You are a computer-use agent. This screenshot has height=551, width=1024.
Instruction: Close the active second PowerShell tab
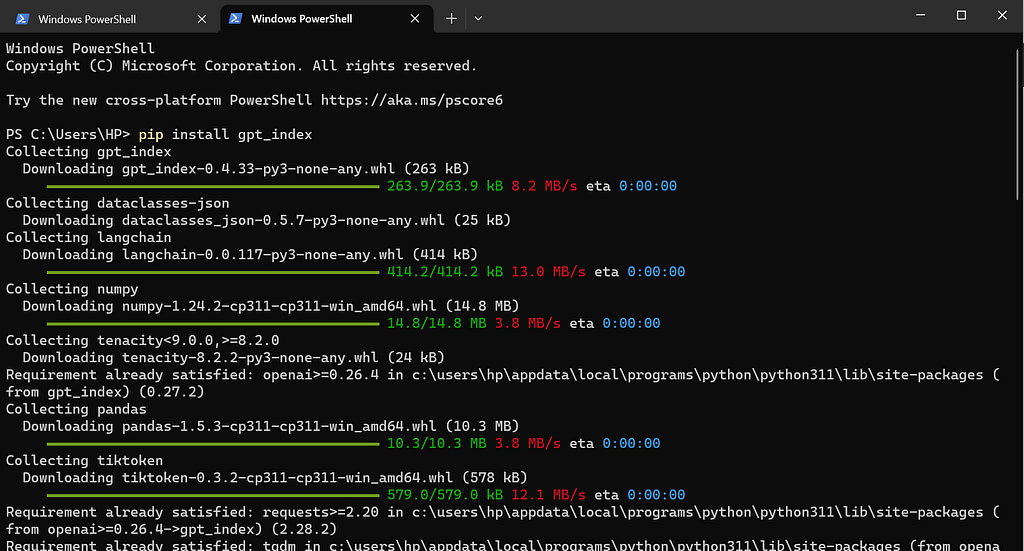coord(415,19)
